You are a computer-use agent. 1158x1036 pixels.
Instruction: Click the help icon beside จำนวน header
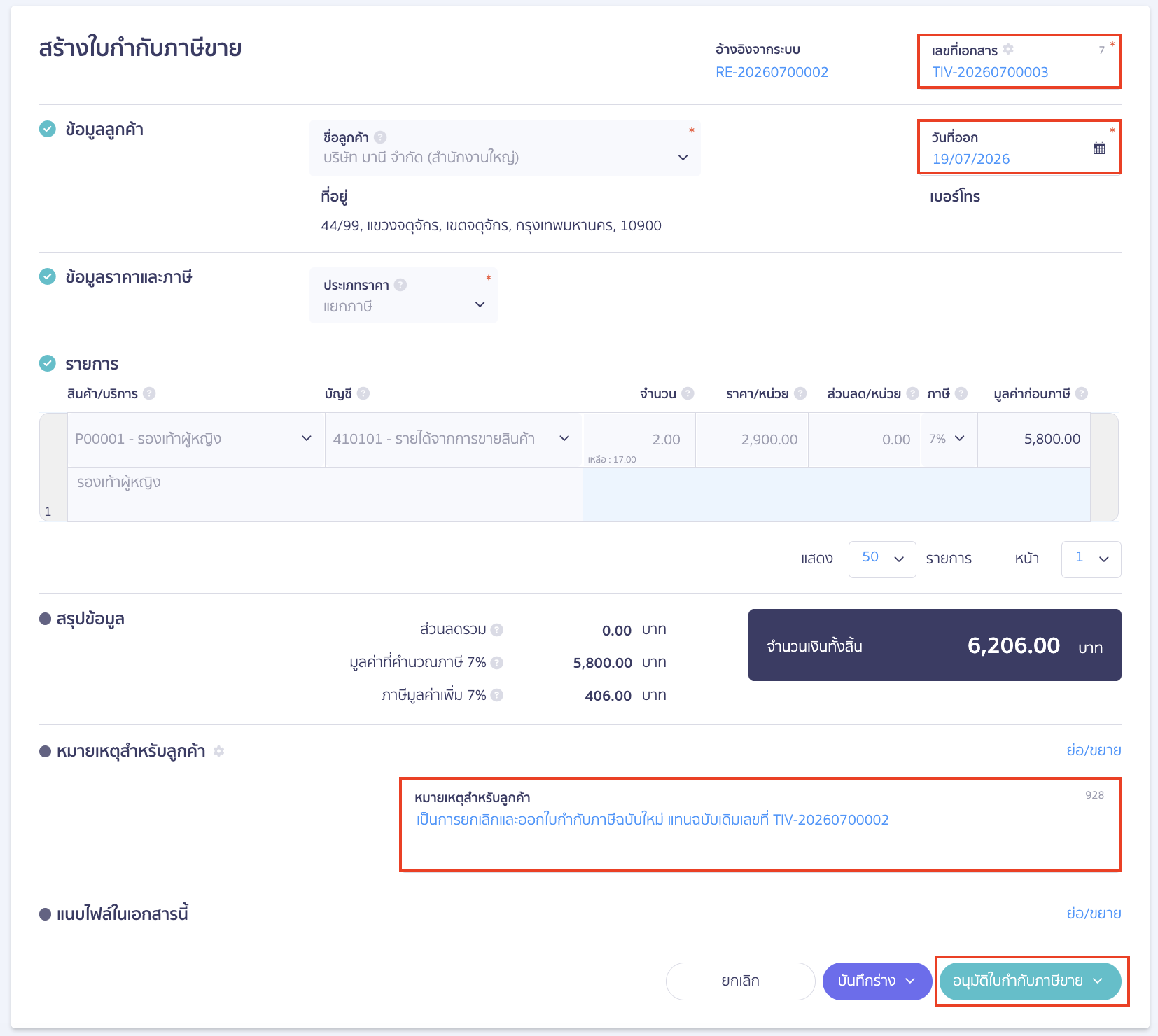[x=688, y=393]
